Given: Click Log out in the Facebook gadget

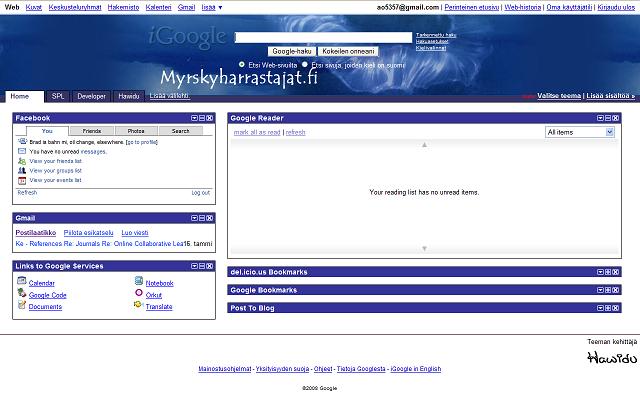Looking at the screenshot, I should pyautogui.click(x=201, y=193).
